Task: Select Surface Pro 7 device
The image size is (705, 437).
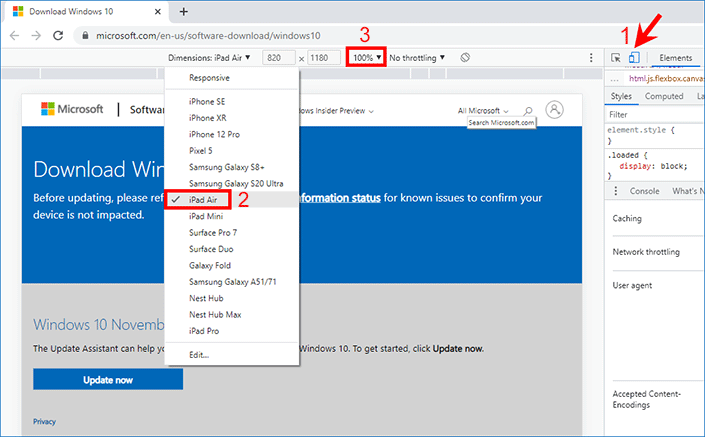Action: click(x=232, y=232)
